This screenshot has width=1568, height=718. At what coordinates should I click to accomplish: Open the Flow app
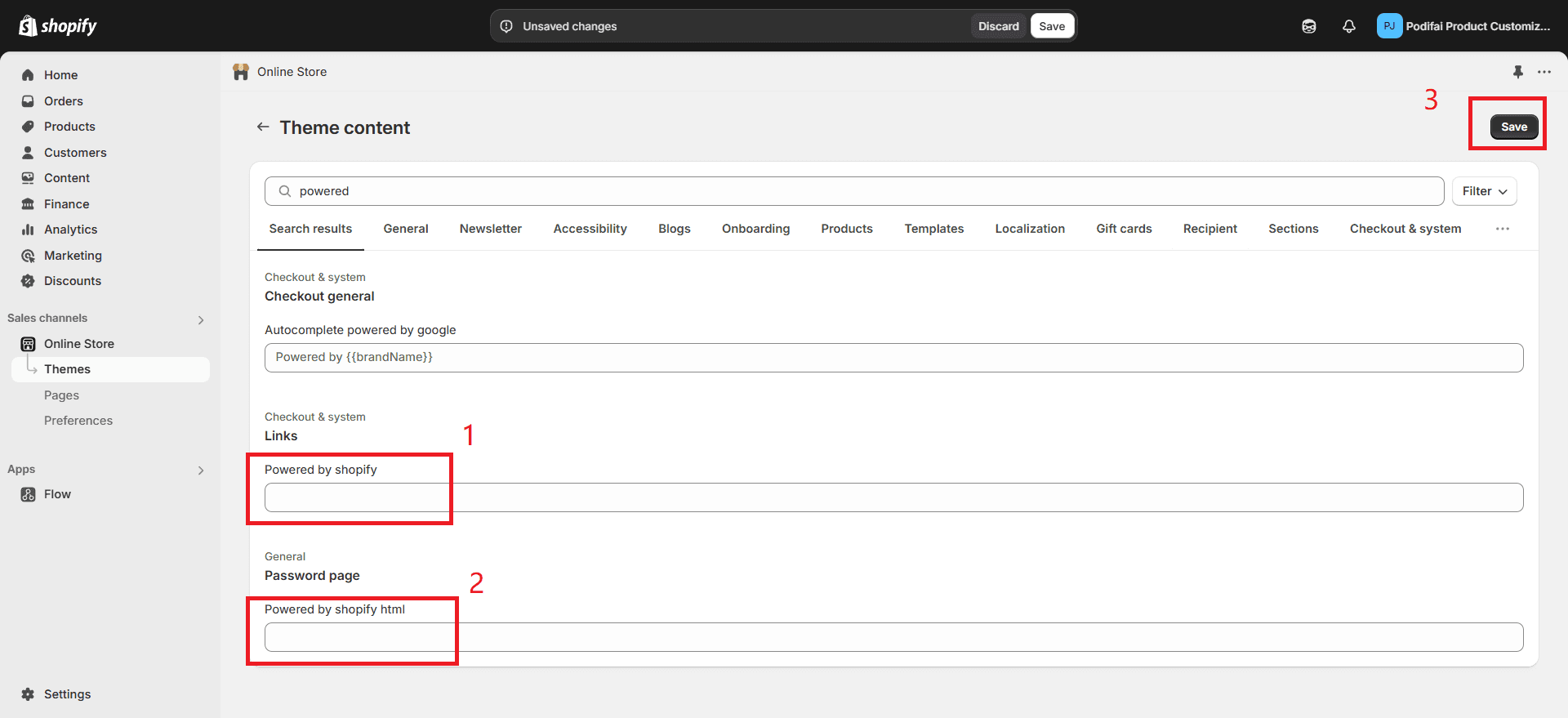coord(57,494)
